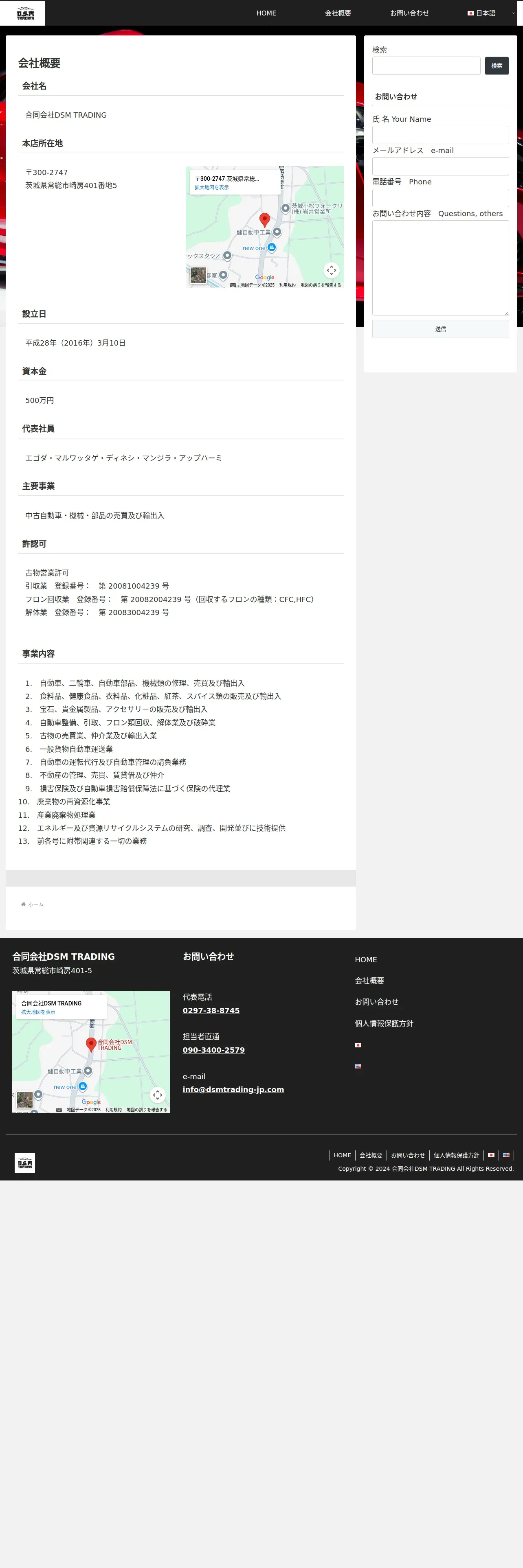Viewport: 523px width, 1568px height.
Task: Open keyboard shortcuts icon on address map
Action: pos(233,285)
